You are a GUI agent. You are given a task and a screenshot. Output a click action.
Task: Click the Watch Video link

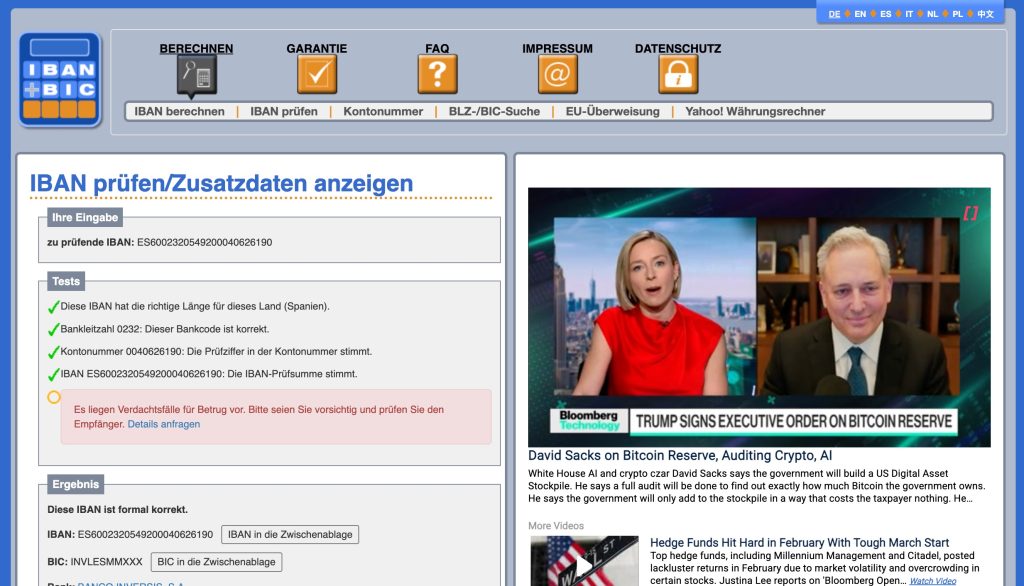[933, 581]
